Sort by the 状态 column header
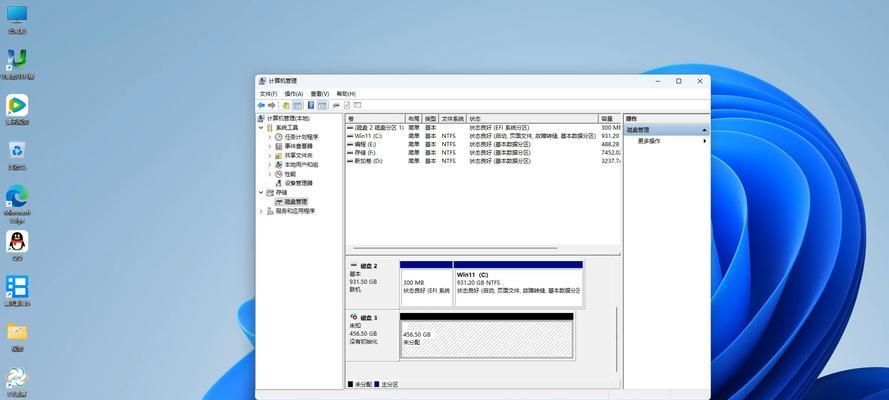This screenshot has height=400, width=889. [x=532, y=118]
